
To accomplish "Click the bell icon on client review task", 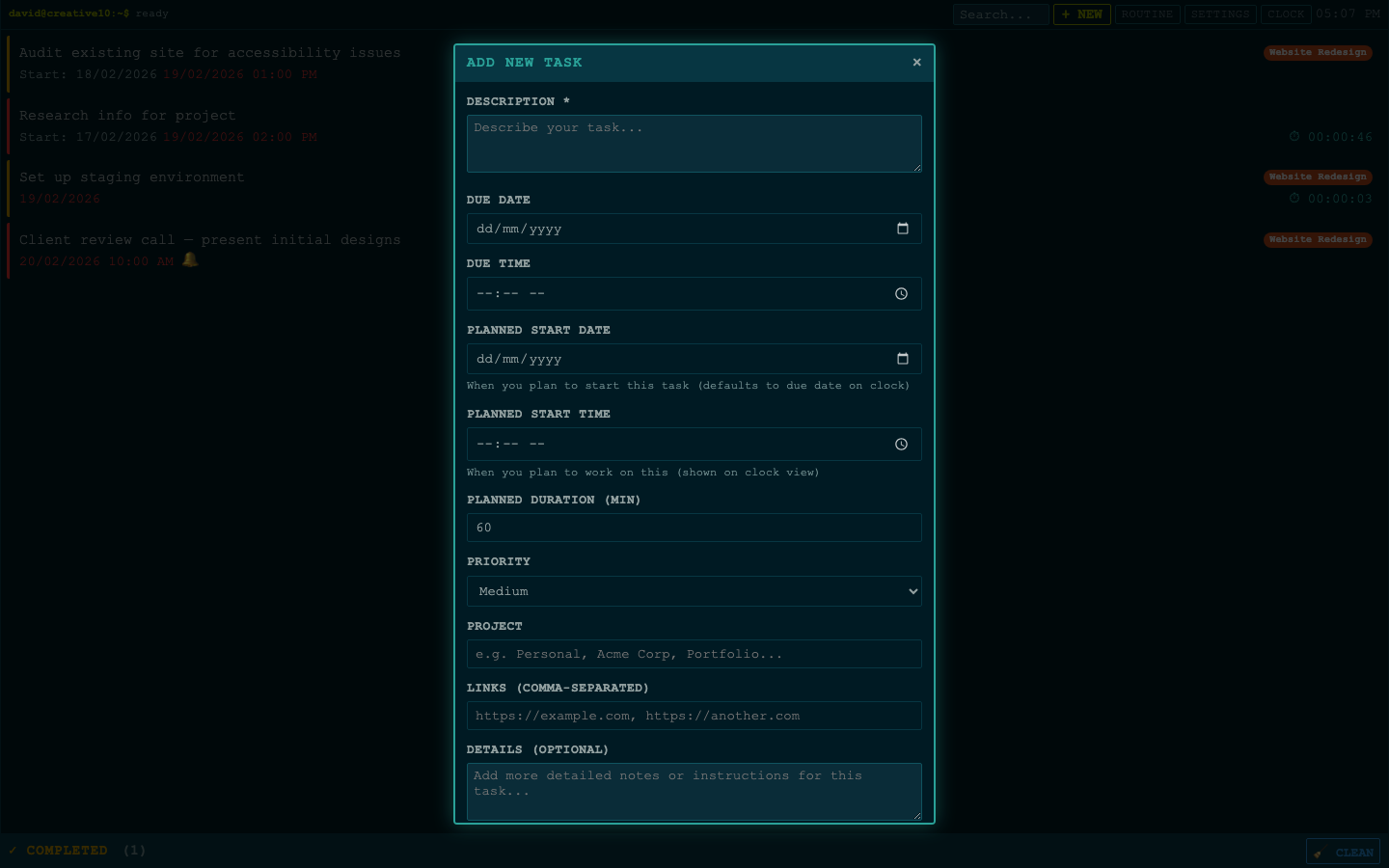I will (189, 259).
